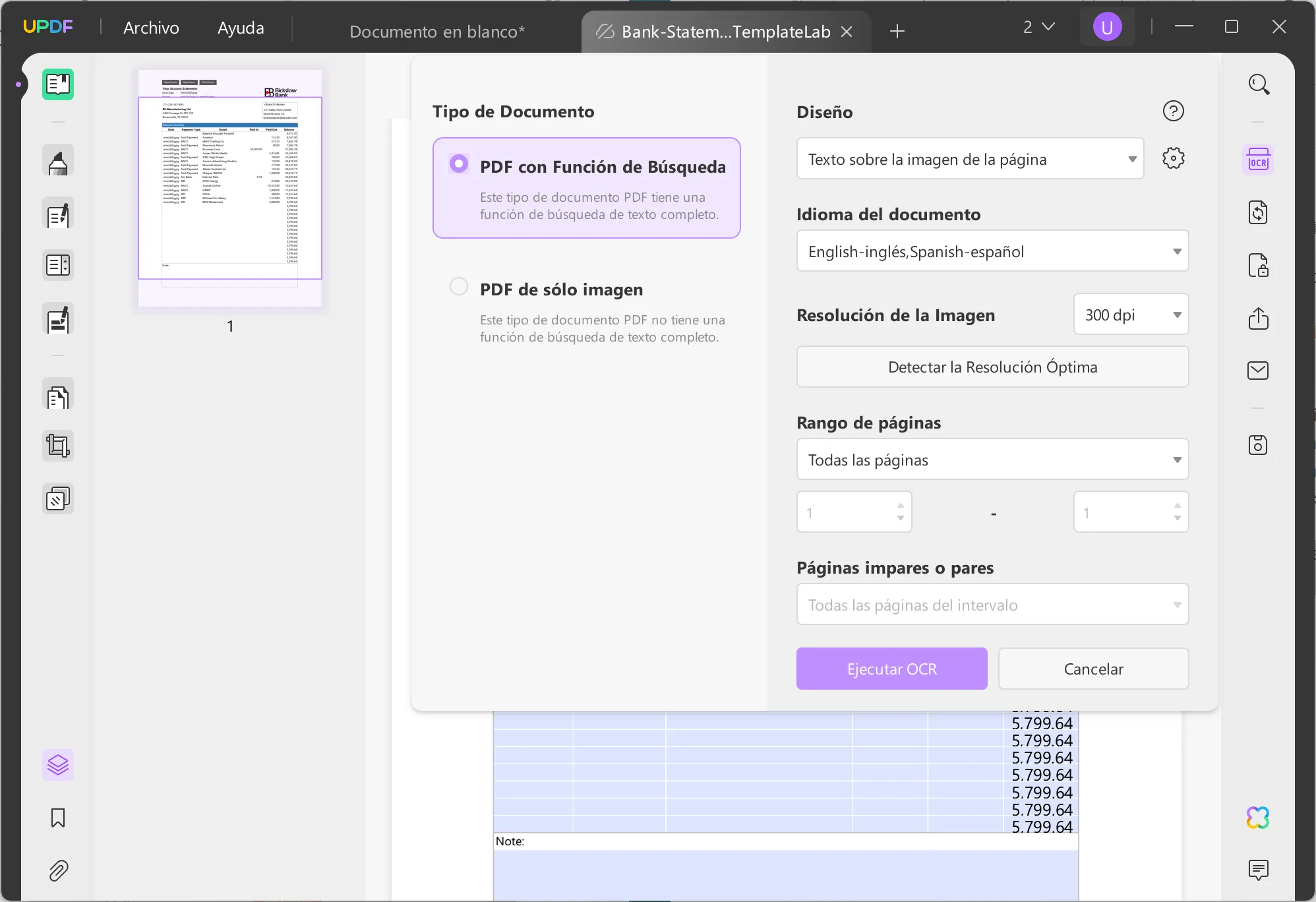Open the UPDF AI assistant icon
Screen dimensions: 1316x902
click(x=1258, y=818)
